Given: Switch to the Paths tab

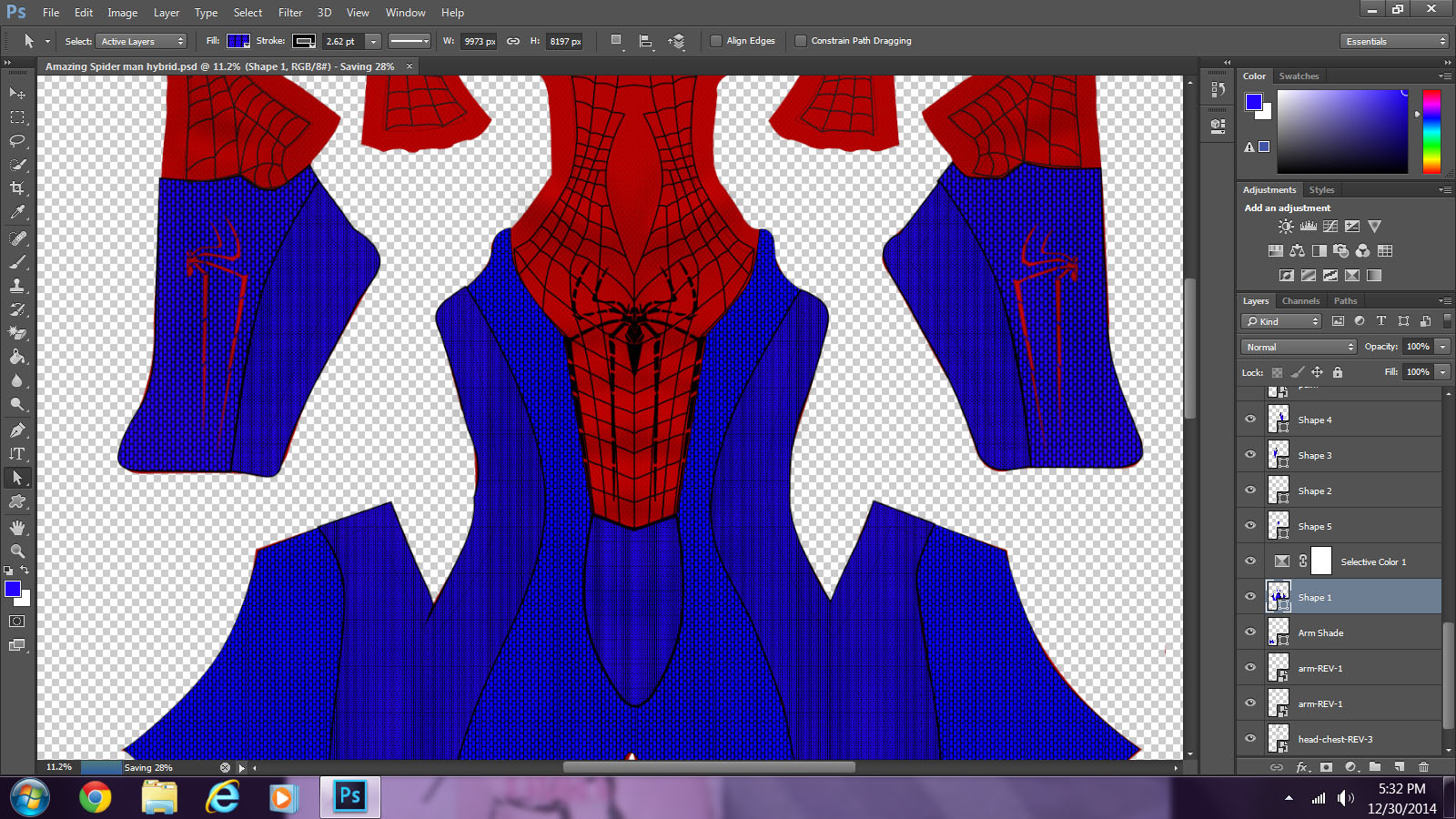Looking at the screenshot, I should tap(1345, 301).
